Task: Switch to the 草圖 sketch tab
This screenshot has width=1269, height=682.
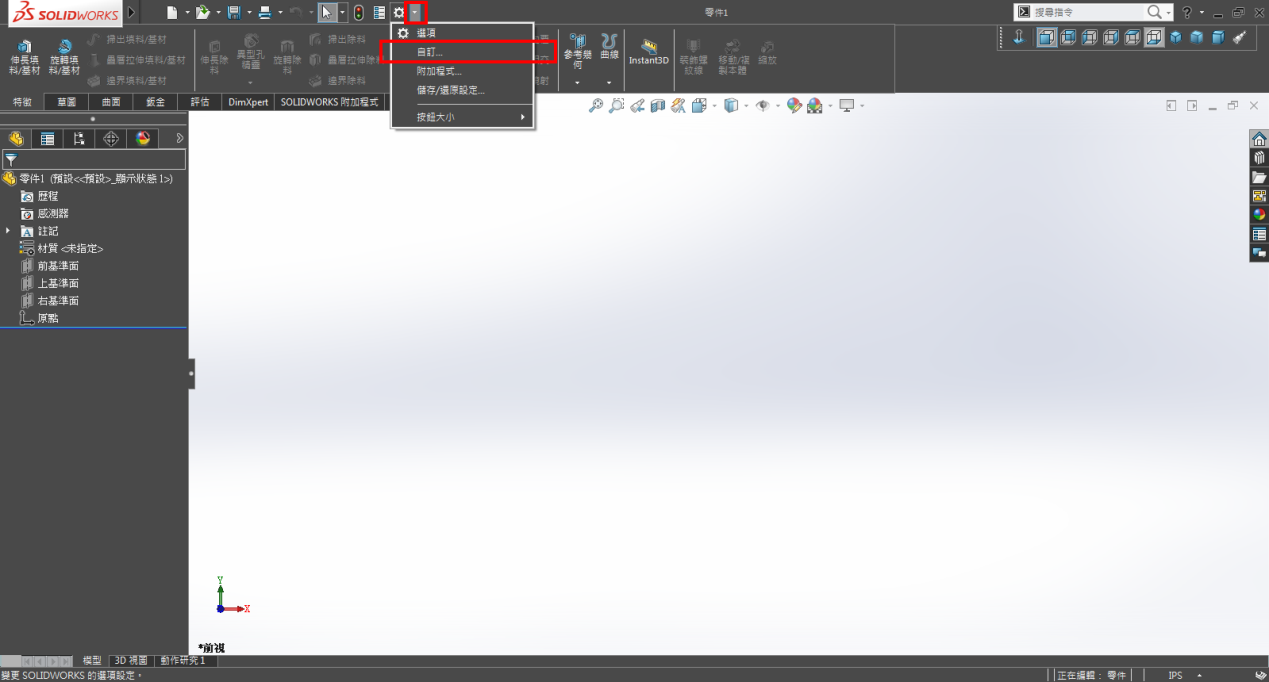Action: click(x=66, y=102)
